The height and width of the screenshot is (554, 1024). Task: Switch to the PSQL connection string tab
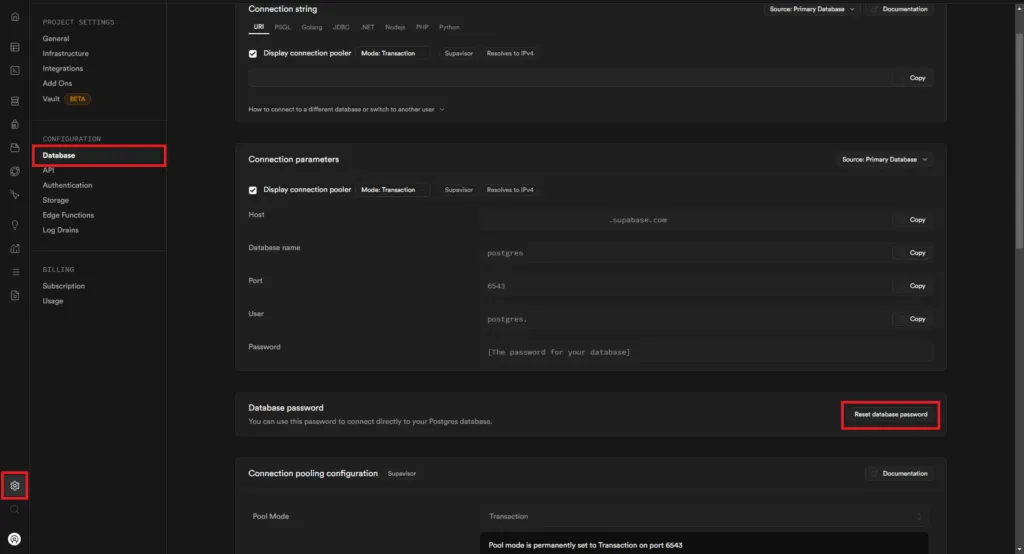(x=282, y=27)
